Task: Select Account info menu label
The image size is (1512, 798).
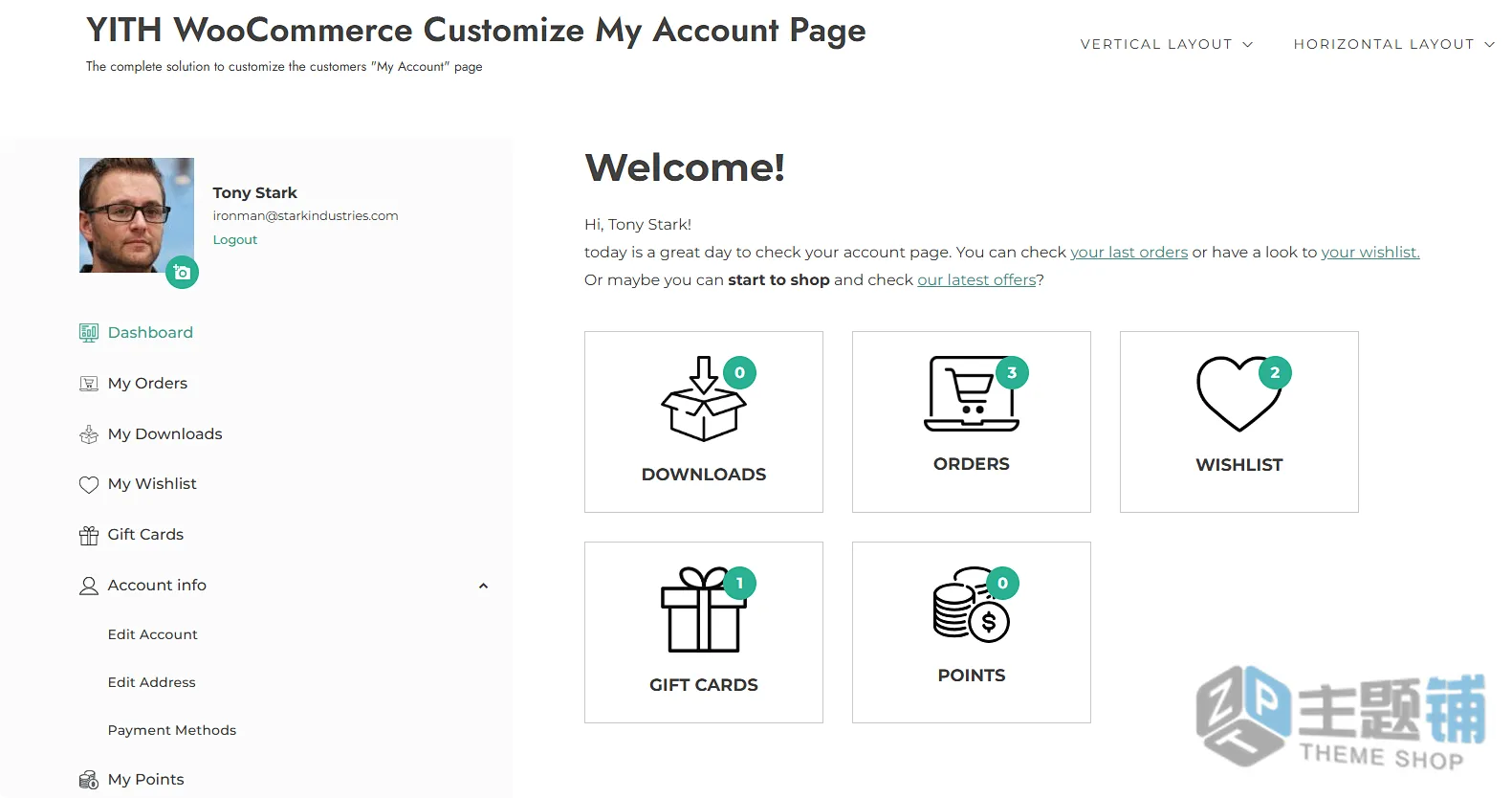Action: pos(157,585)
